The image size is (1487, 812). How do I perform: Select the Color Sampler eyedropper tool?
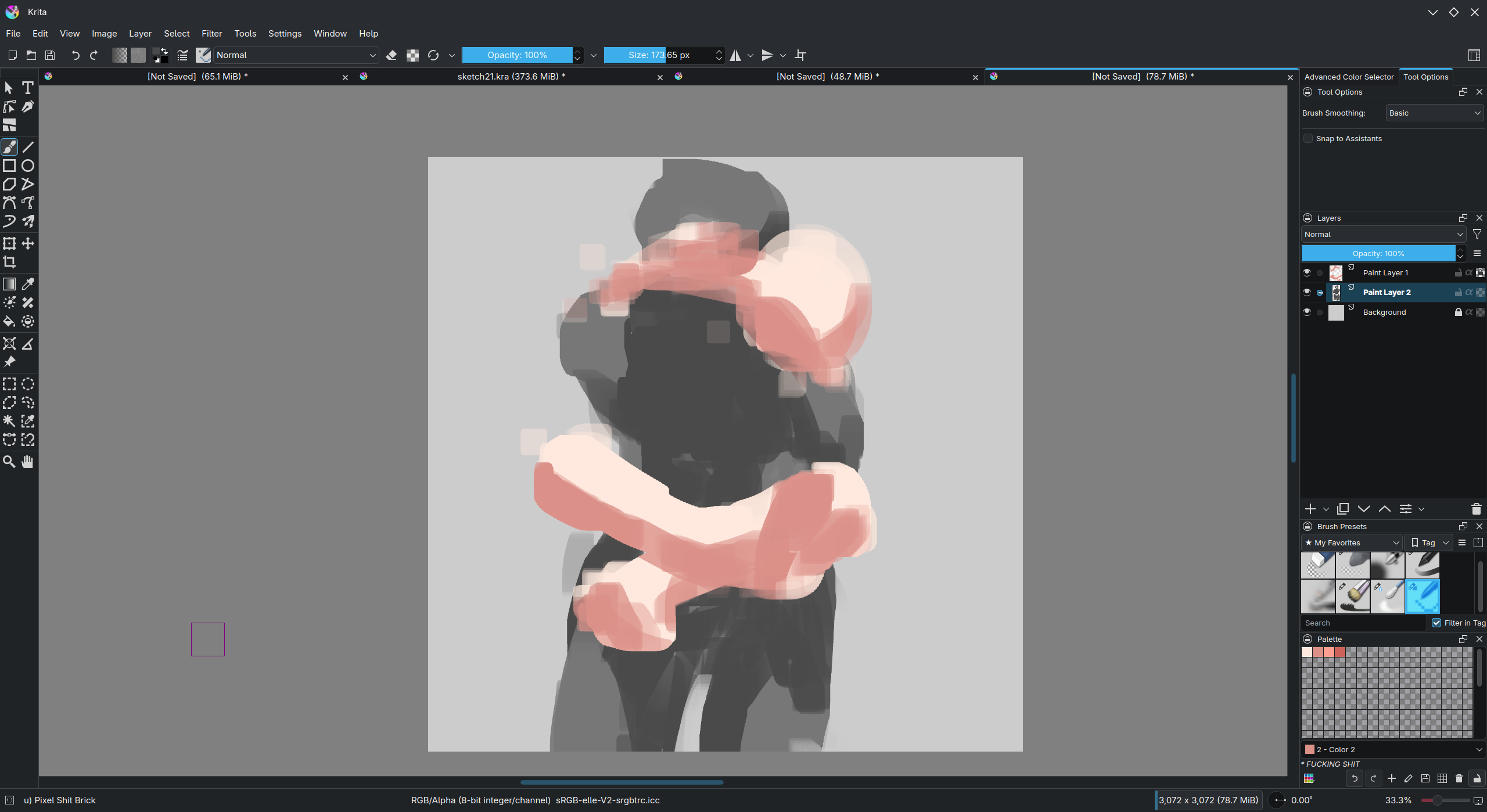tap(27, 284)
